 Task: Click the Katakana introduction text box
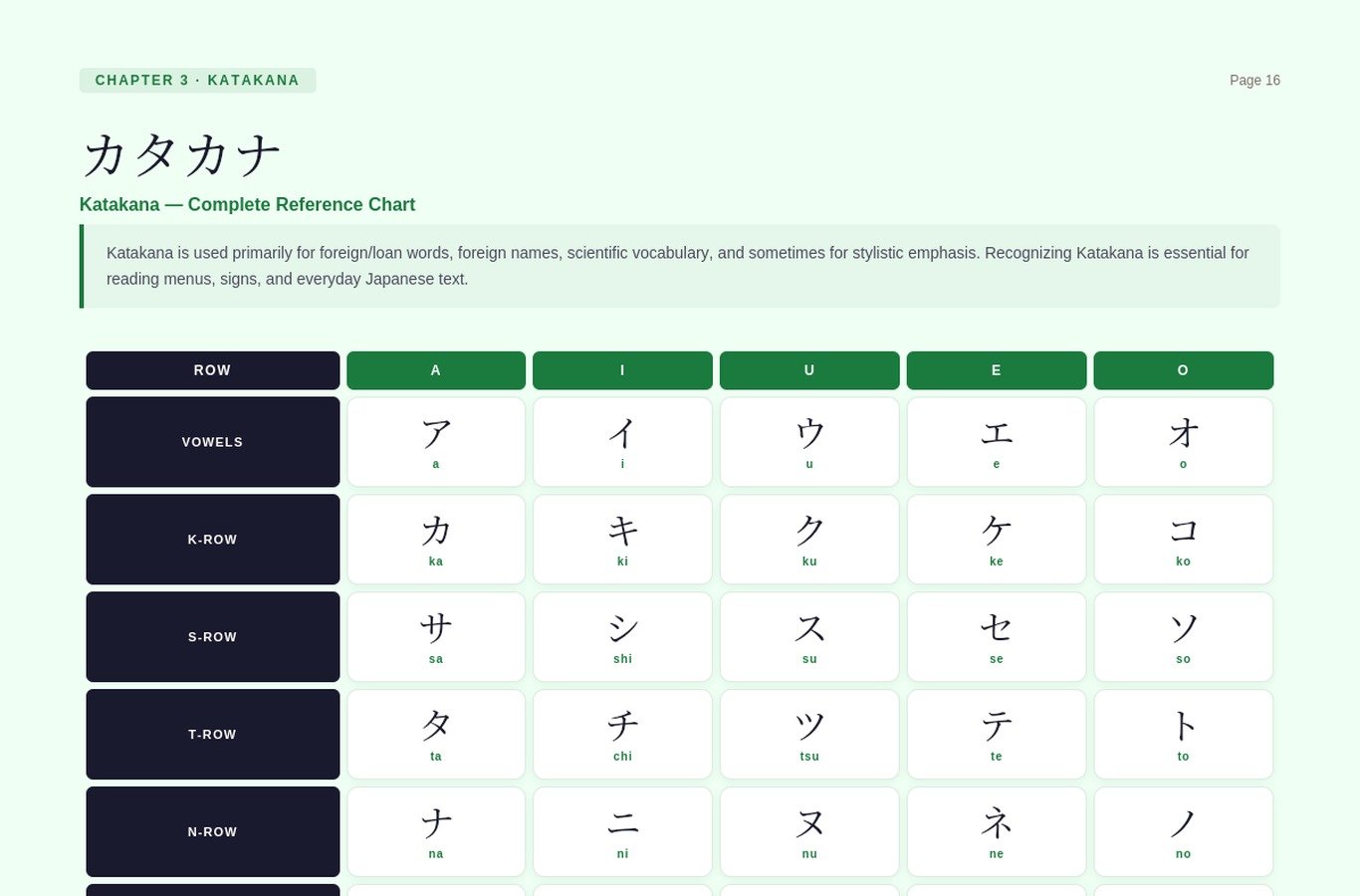tap(680, 266)
